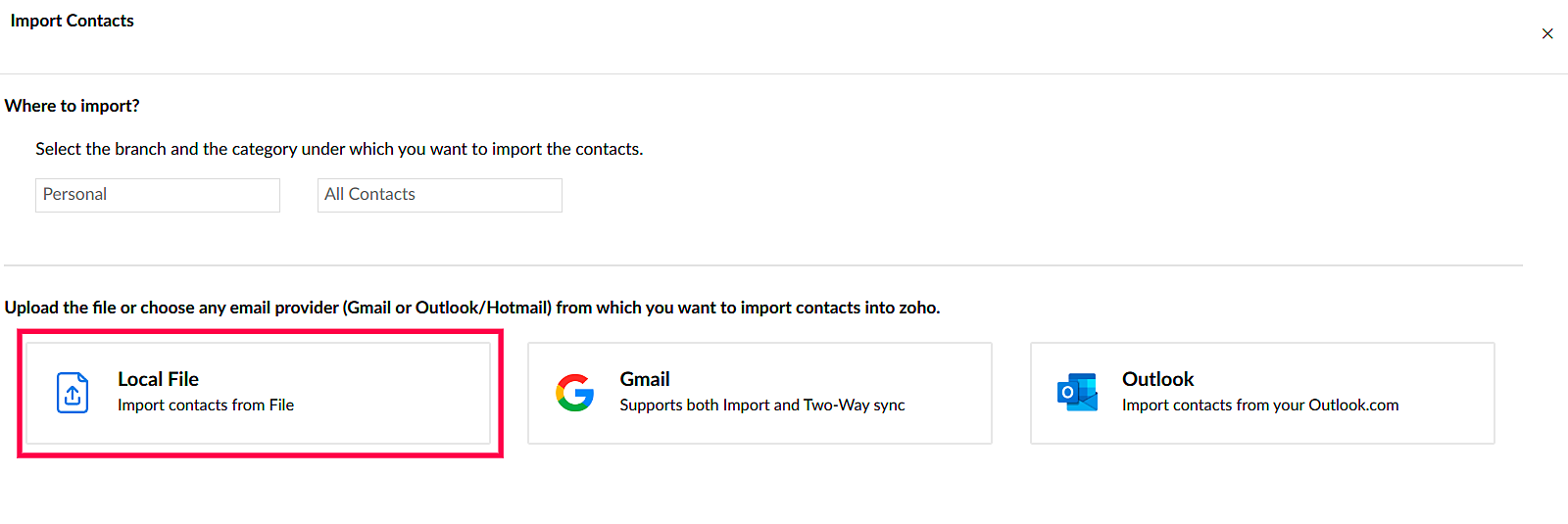This screenshot has height=524, width=1568.
Task: Click the divider line below the dropdowns
Action: pos(762,265)
